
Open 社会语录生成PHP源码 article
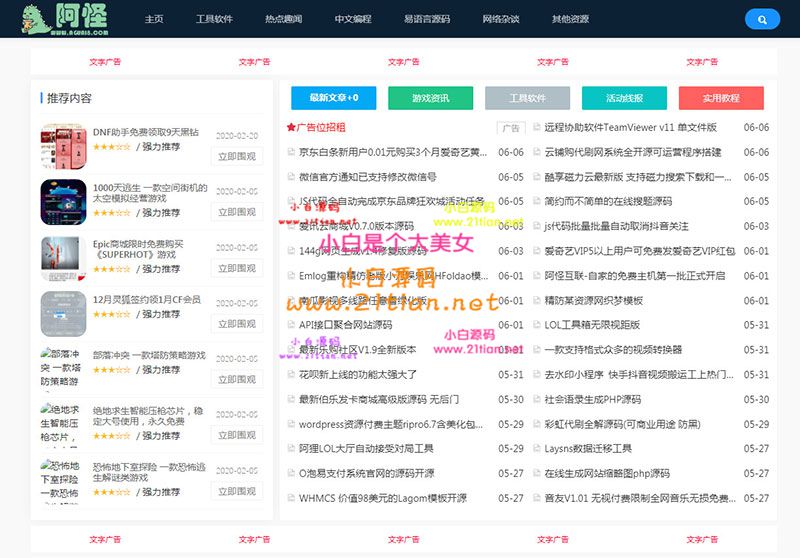pyautogui.click(x=592, y=399)
